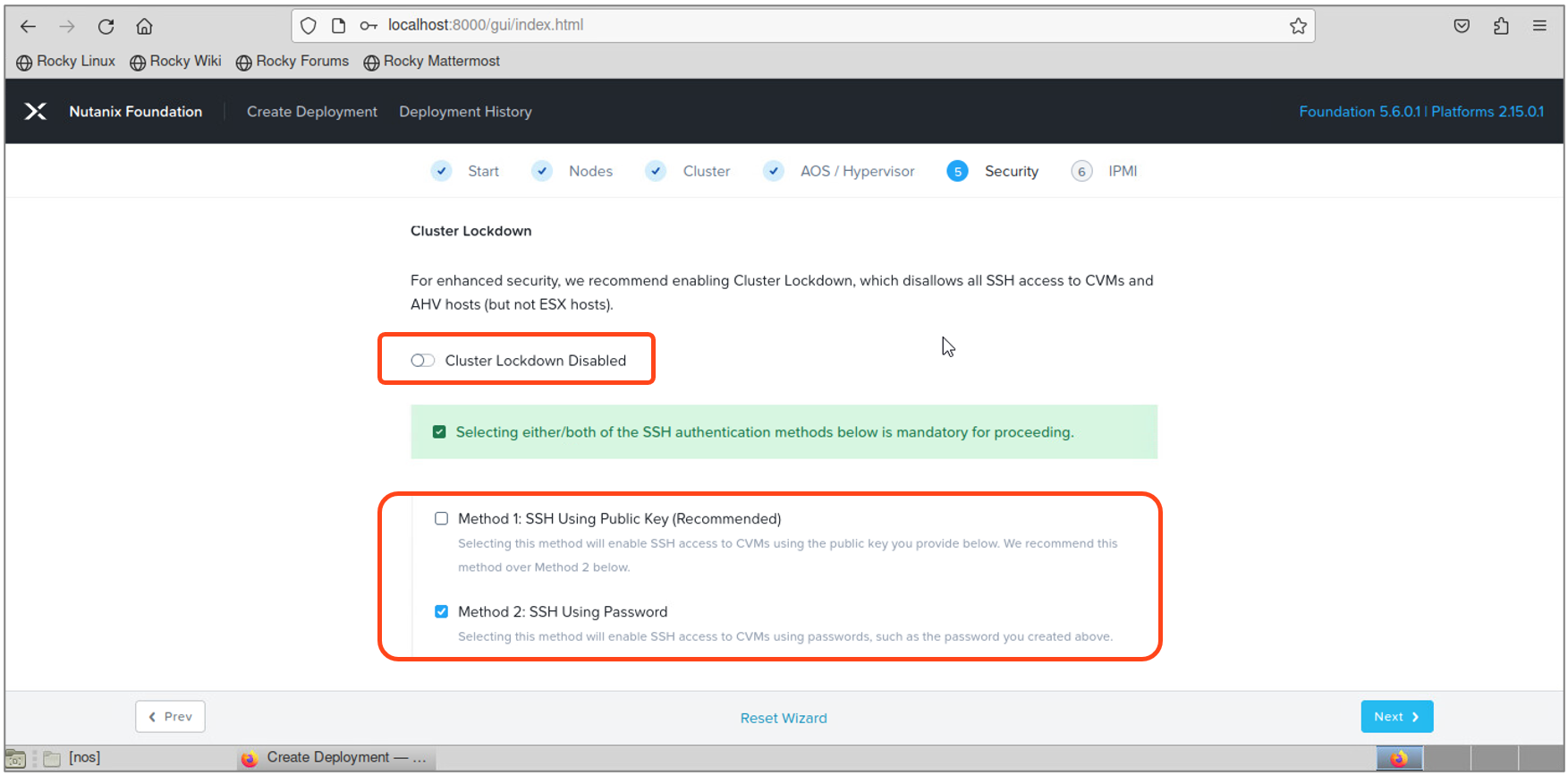
Task: Click the completed Nodes step checkmark icon
Action: 542,171
